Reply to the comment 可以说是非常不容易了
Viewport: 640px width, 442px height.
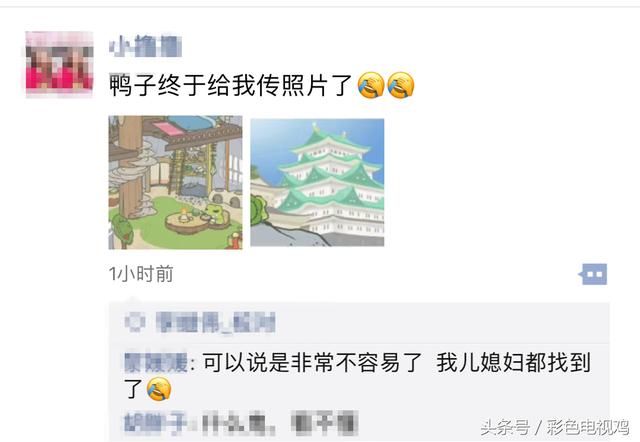(312, 362)
